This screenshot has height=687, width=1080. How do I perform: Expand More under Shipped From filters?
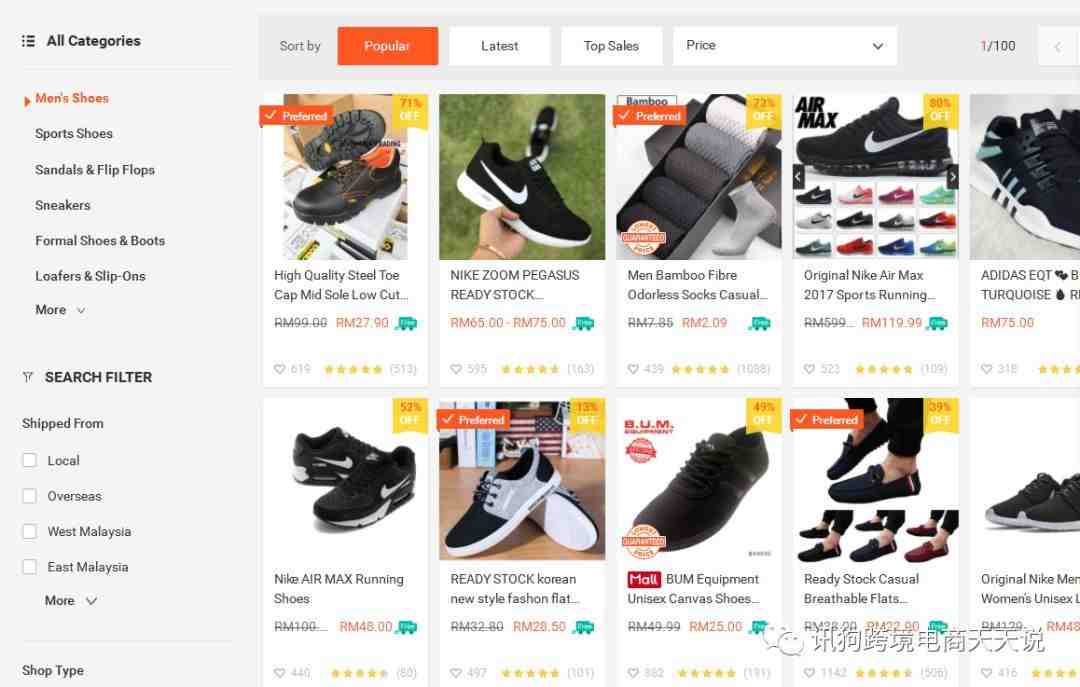[71, 601]
